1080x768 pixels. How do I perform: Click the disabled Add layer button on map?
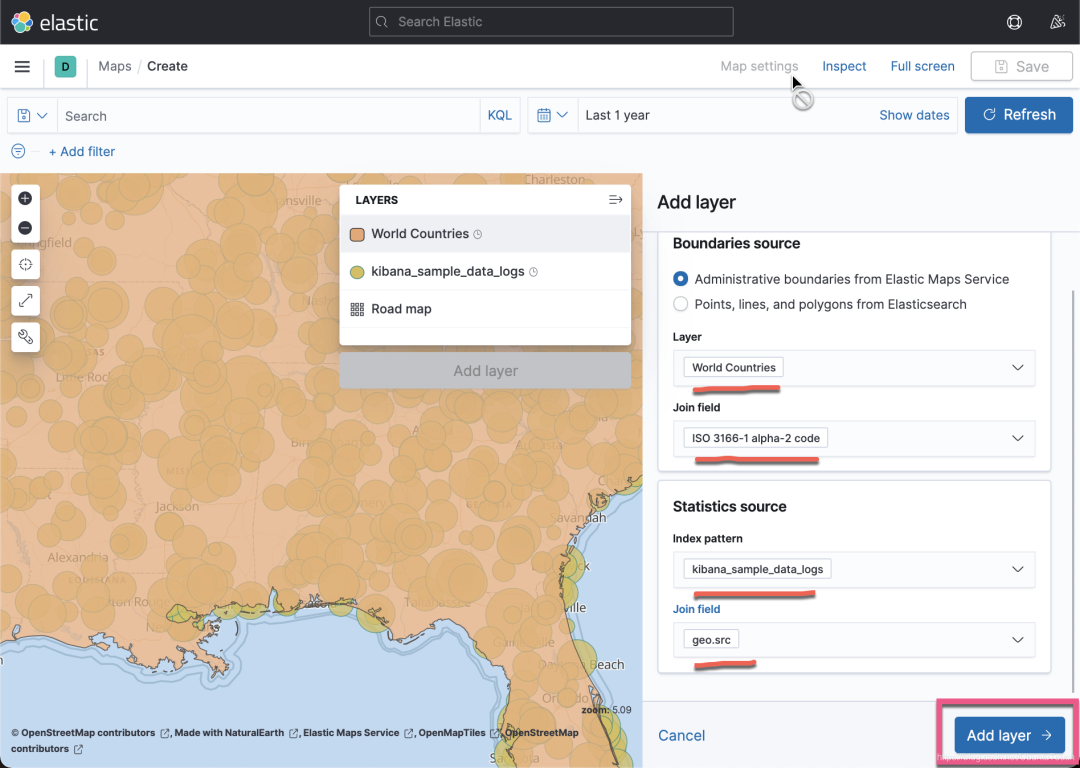point(485,371)
